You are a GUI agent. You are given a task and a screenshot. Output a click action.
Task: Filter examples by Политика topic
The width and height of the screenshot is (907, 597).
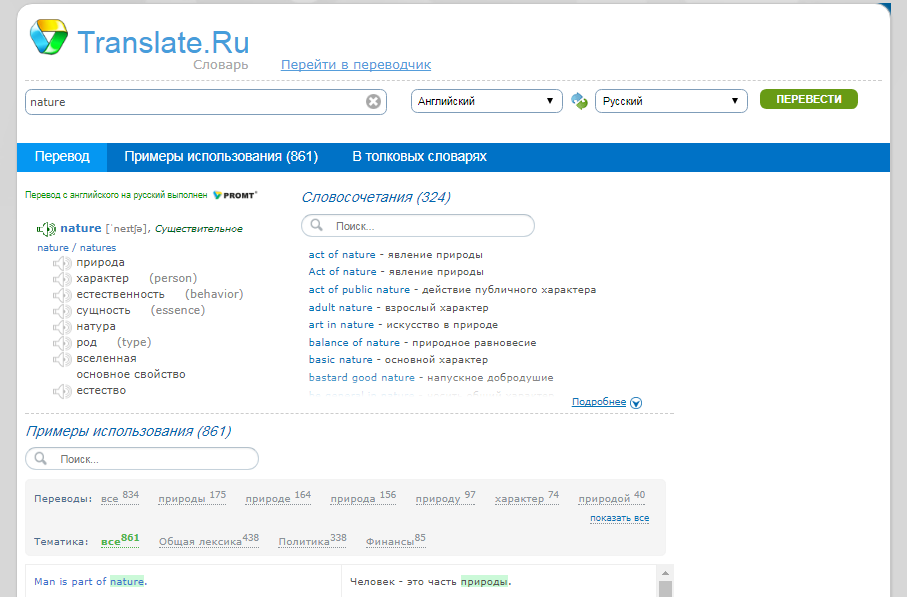click(x=304, y=541)
